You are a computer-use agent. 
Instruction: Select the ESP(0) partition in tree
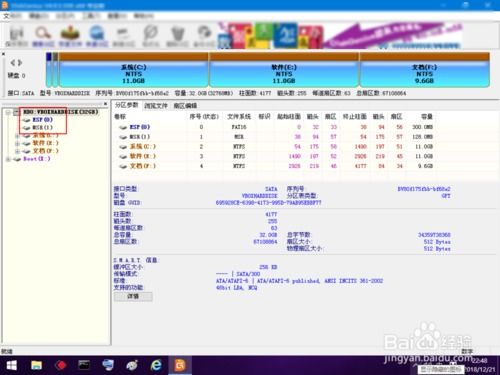(42, 120)
